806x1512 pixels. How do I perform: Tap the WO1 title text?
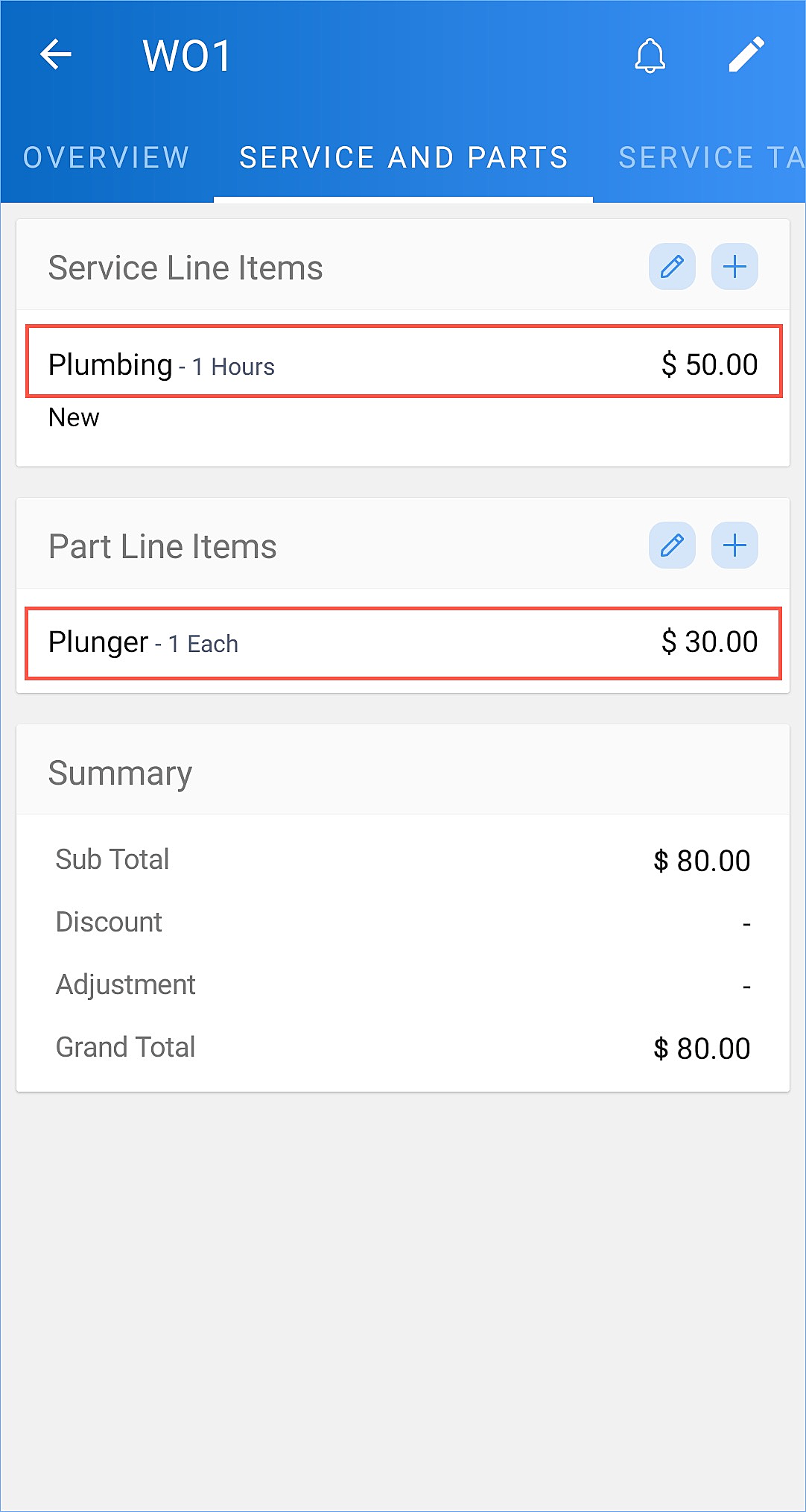pos(187,56)
